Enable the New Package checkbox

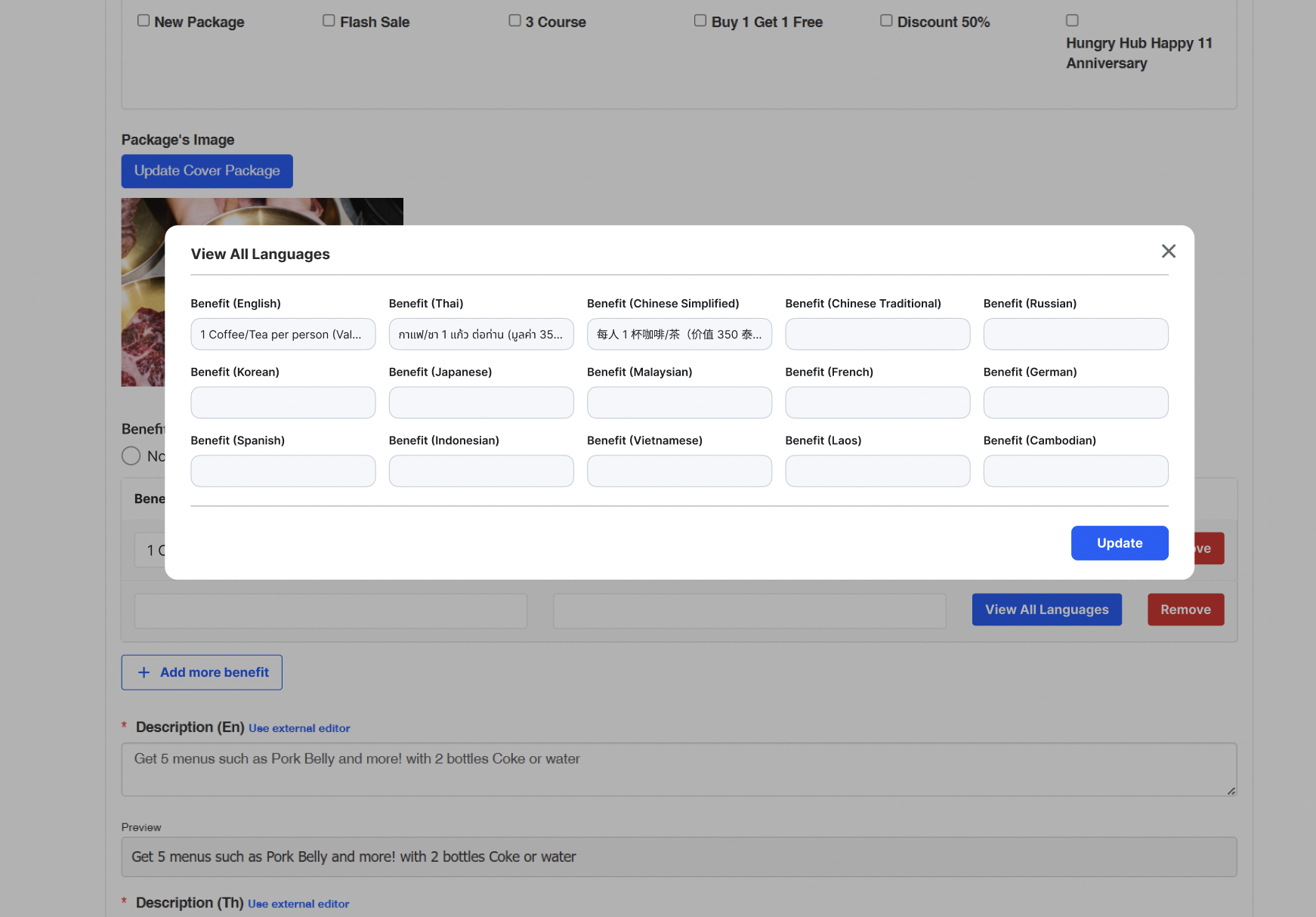point(144,21)
